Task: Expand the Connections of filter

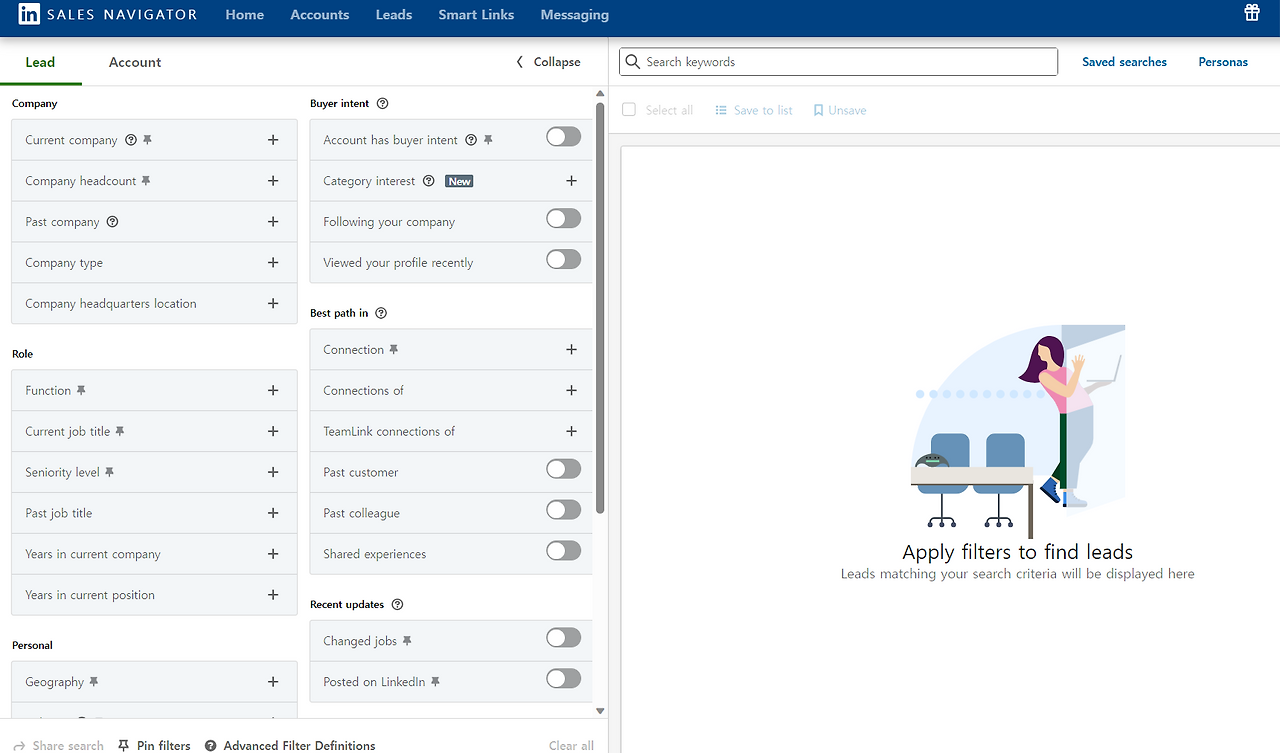Action: [x=572, y=390]
